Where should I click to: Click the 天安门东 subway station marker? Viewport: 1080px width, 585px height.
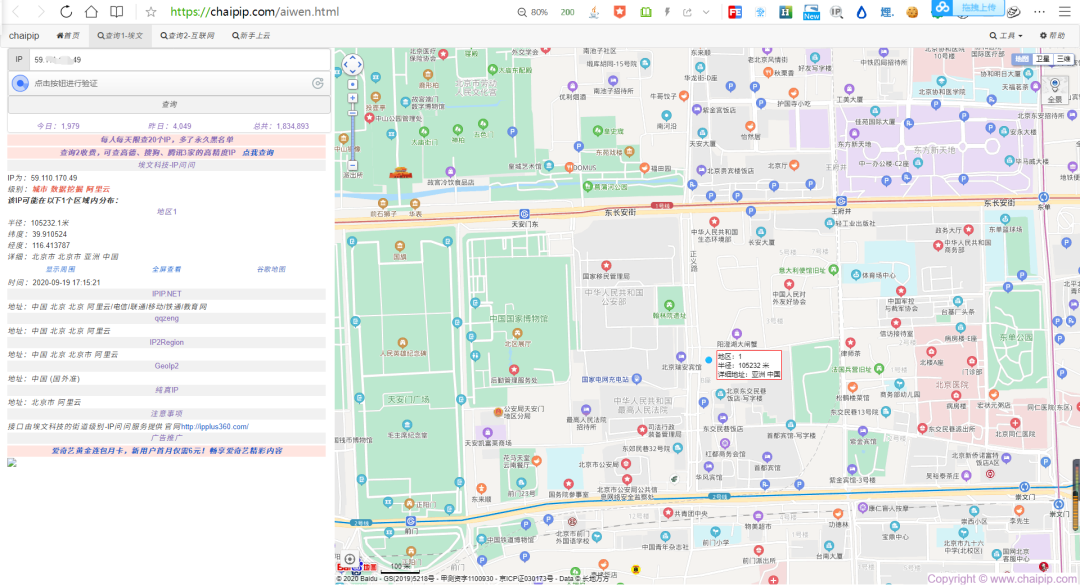524,214
